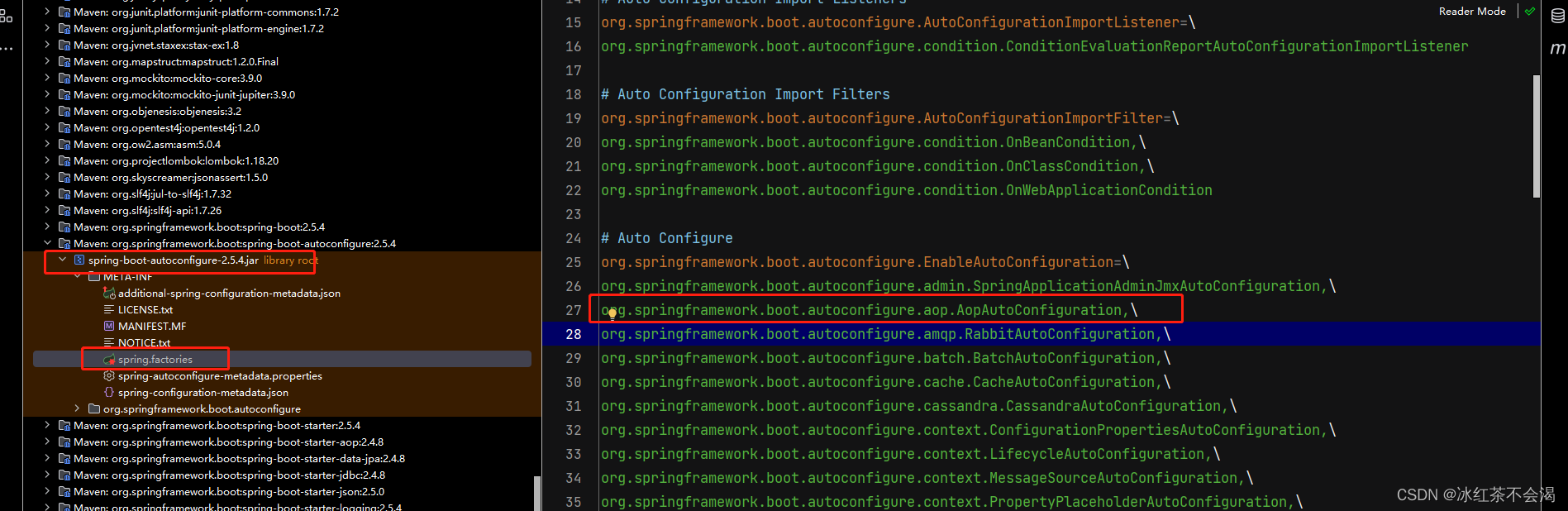Click library icon of Maven spring-boot:2.5.4
Image resolution: width=1568 pixels, height=511 pixels.
tap(64, 227)
